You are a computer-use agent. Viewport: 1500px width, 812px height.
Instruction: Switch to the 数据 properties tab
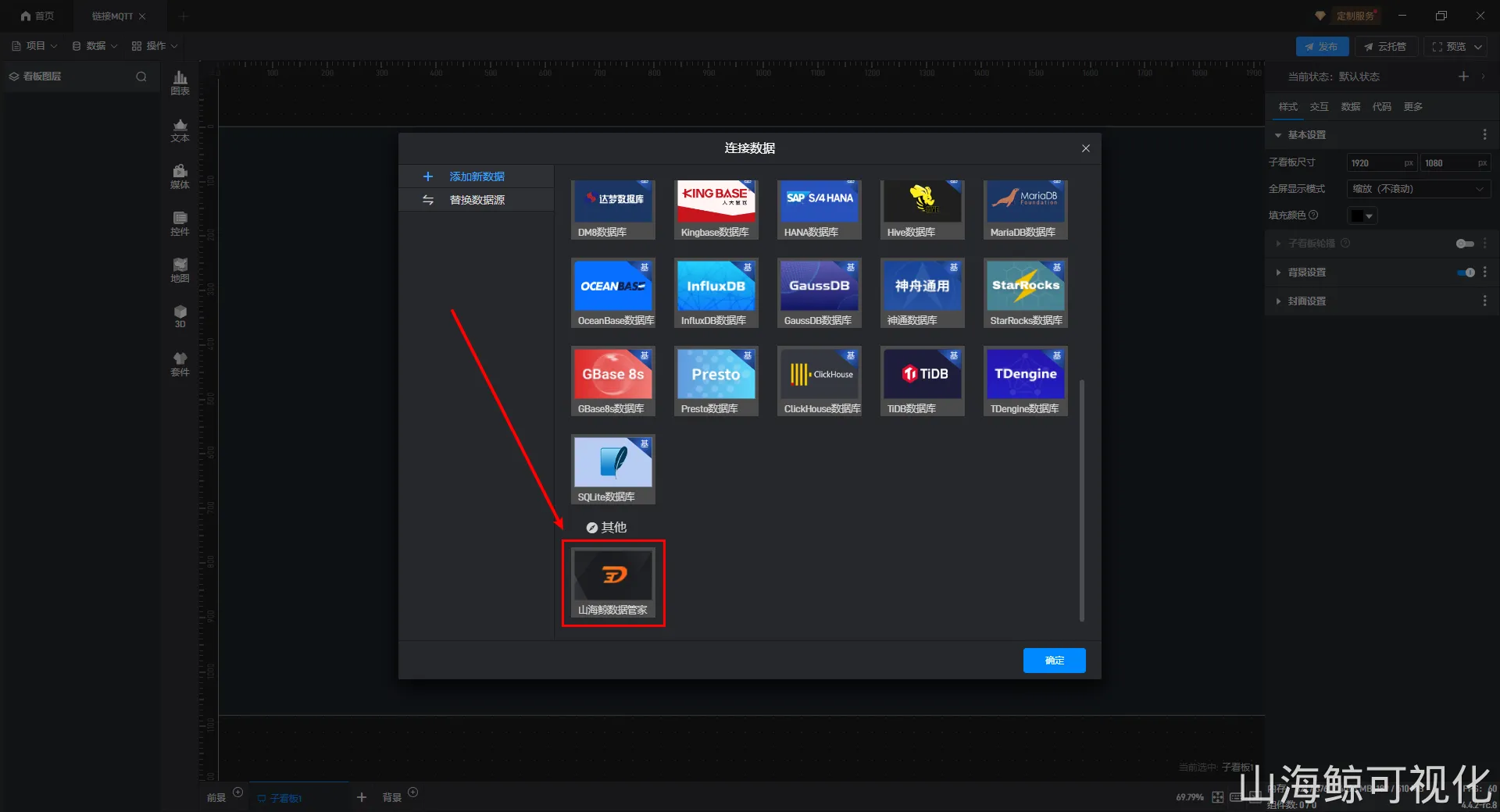point(1350,107)
